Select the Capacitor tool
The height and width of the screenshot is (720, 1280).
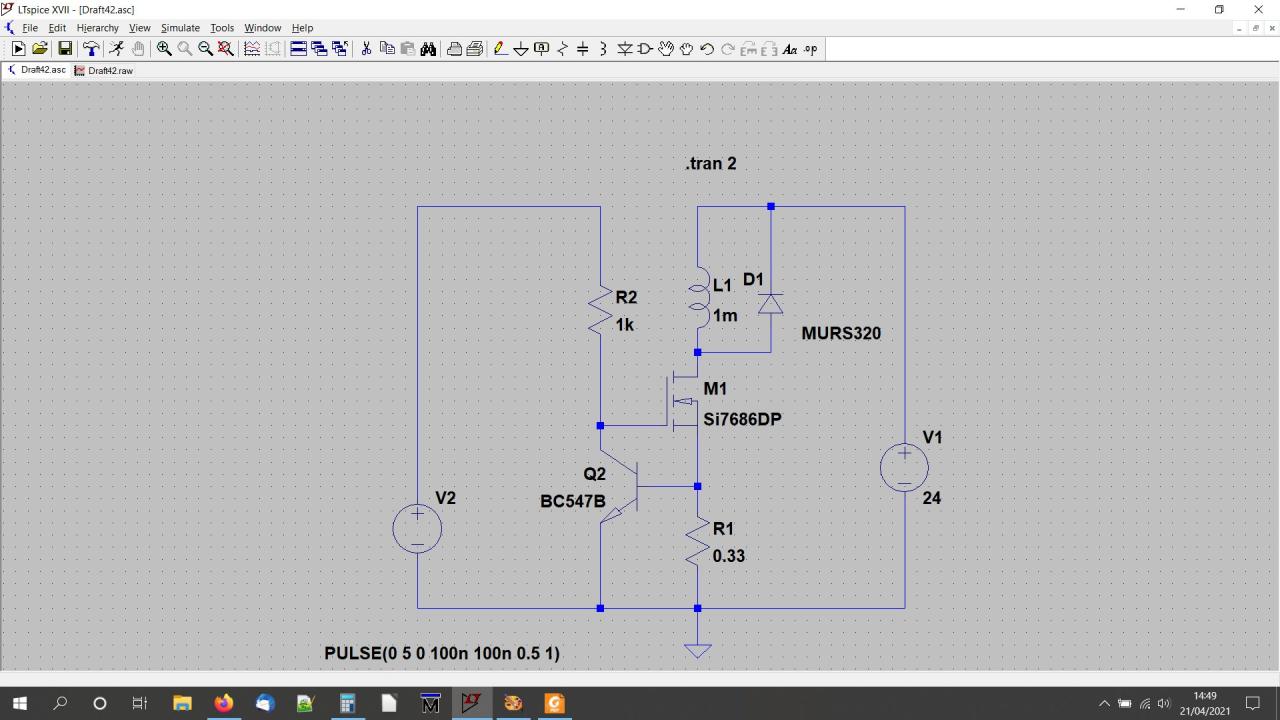pyautogui.click(x=583, y=49)
